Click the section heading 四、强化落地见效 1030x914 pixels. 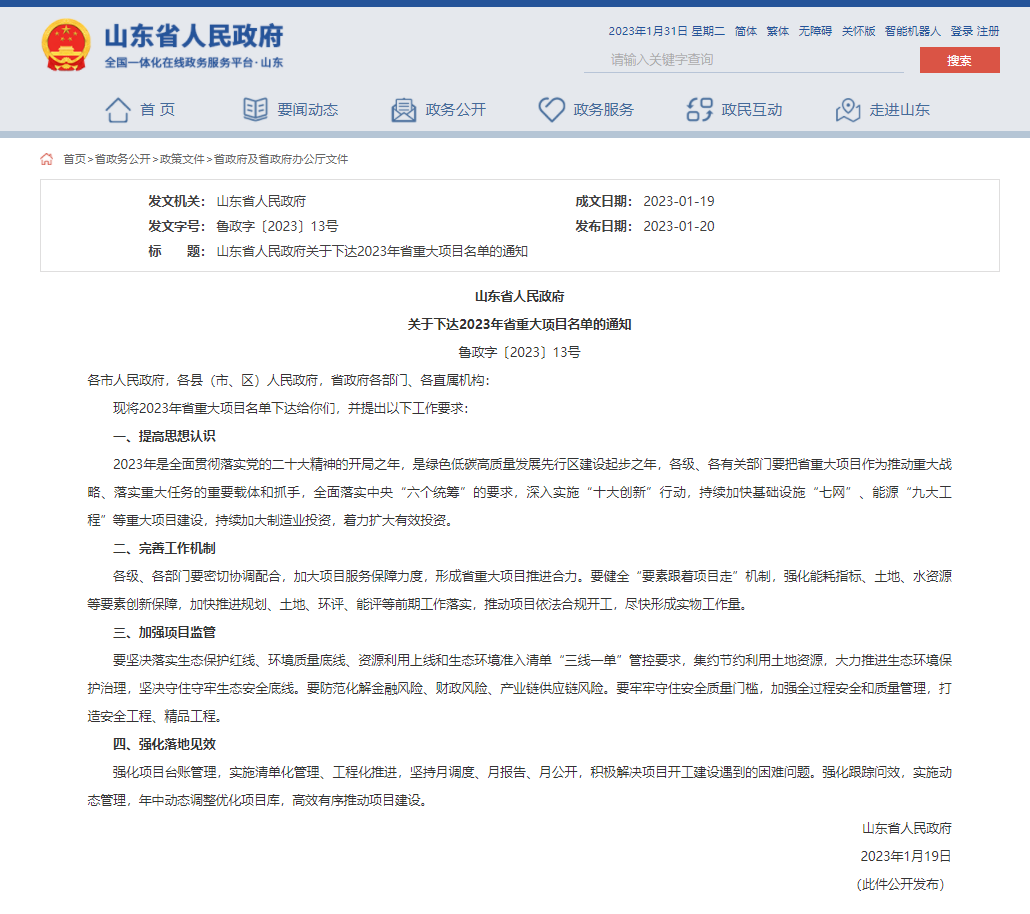(x=164, y=744)
